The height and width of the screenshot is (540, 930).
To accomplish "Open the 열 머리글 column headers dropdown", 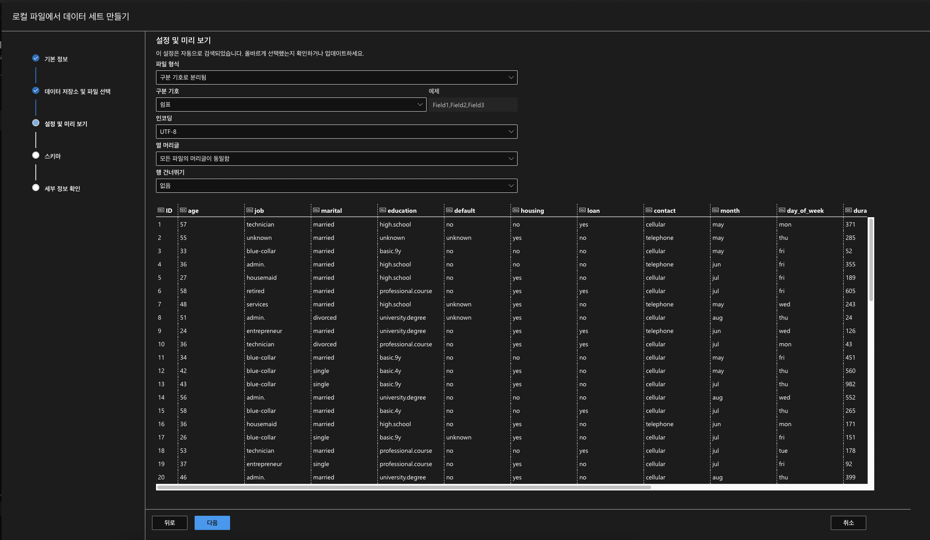I will click(336, 158).
